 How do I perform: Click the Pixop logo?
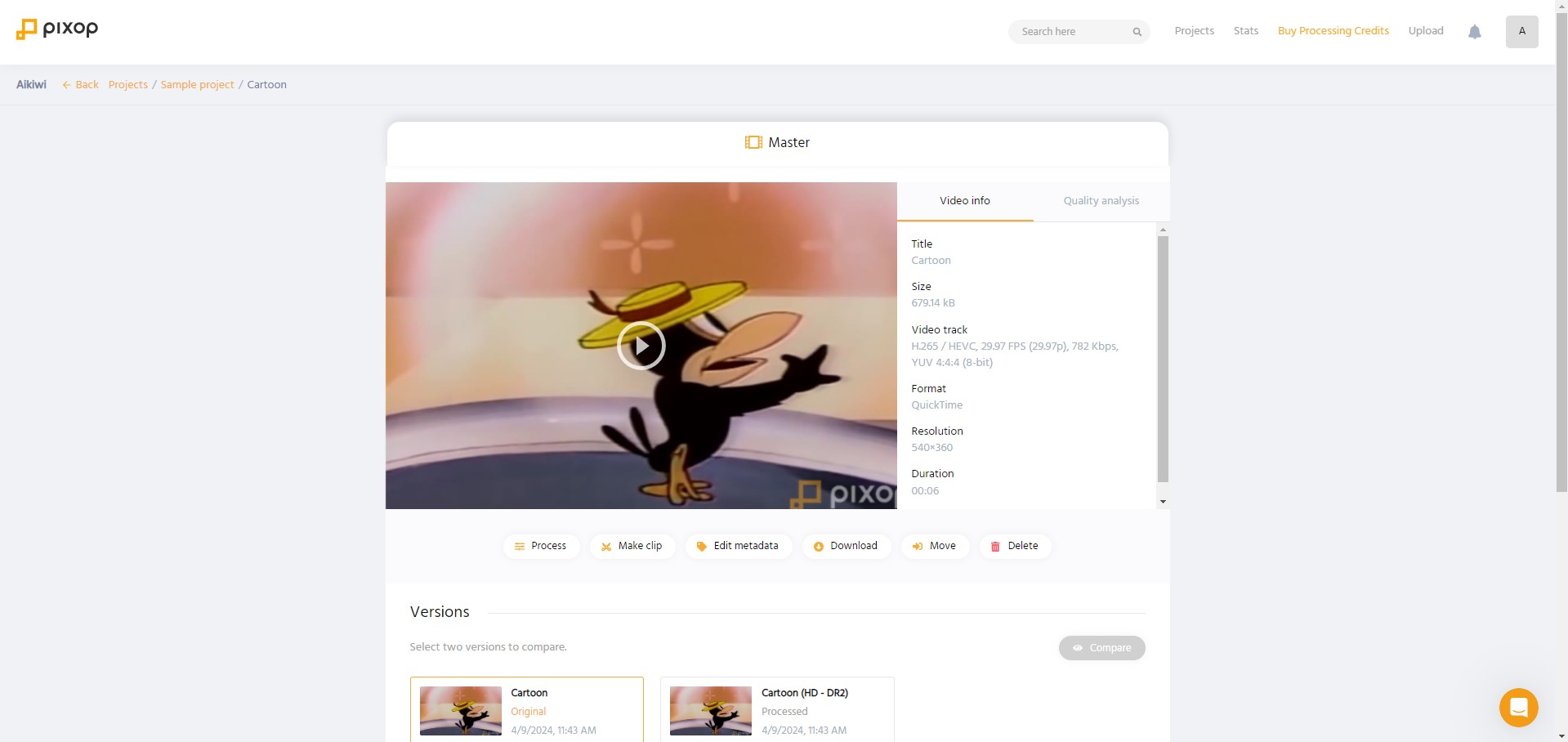(x=57, y=29)
